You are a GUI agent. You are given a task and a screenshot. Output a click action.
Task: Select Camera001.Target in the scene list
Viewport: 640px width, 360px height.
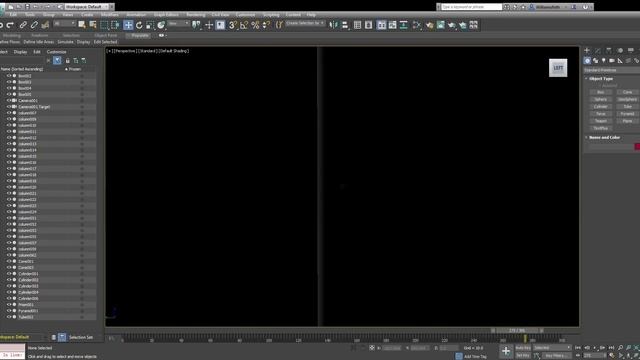(x=34, y=107)
